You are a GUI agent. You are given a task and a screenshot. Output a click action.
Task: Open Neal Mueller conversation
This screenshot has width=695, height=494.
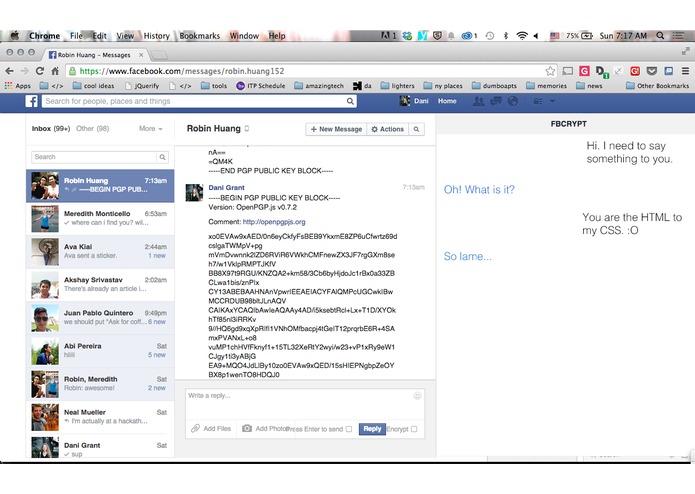point(100,417)
